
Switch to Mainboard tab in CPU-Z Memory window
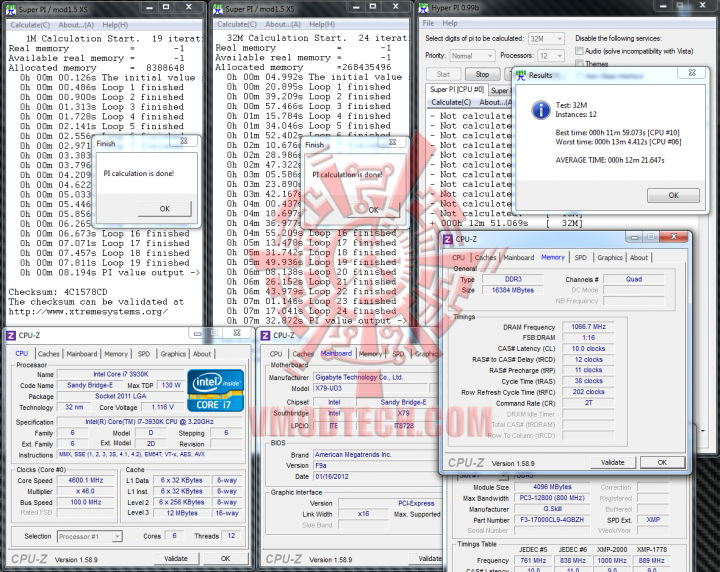coord(518,258)
